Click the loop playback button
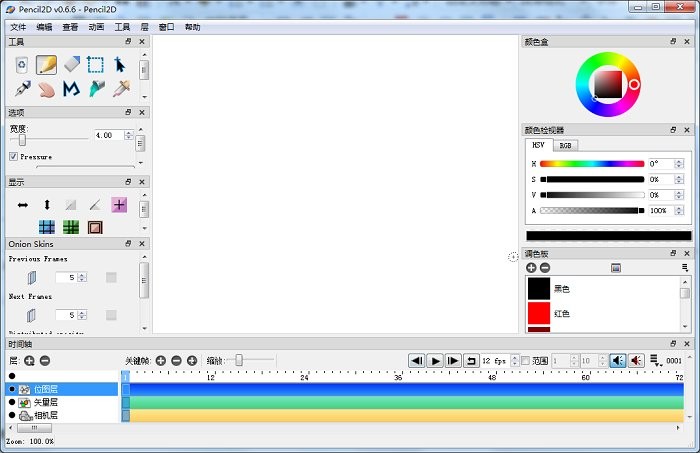Viewport: 700px width, 453px height. [471, 360]
